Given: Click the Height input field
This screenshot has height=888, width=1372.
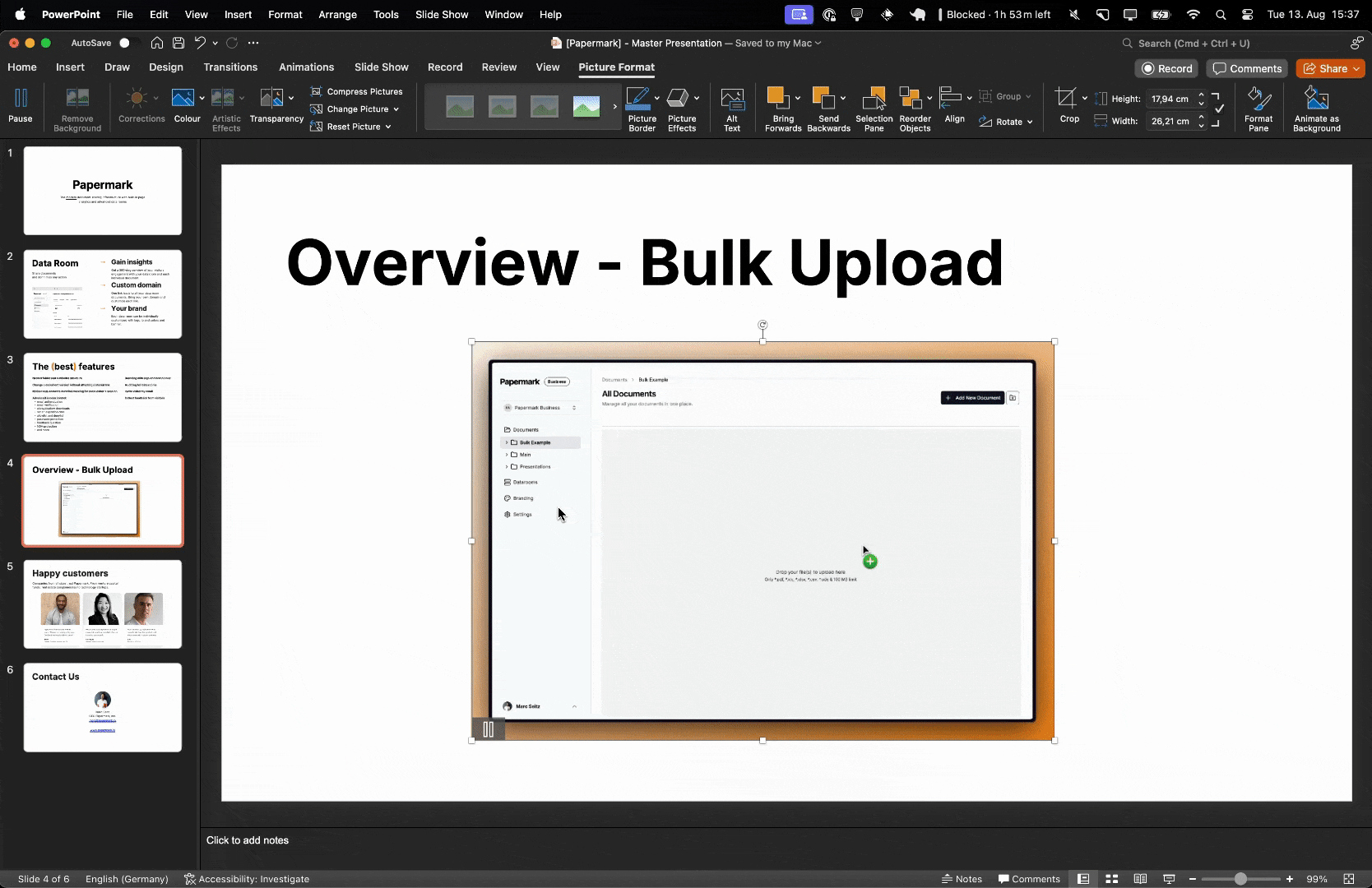Looking at the screenshot, I should click(x=1171, y=99).
